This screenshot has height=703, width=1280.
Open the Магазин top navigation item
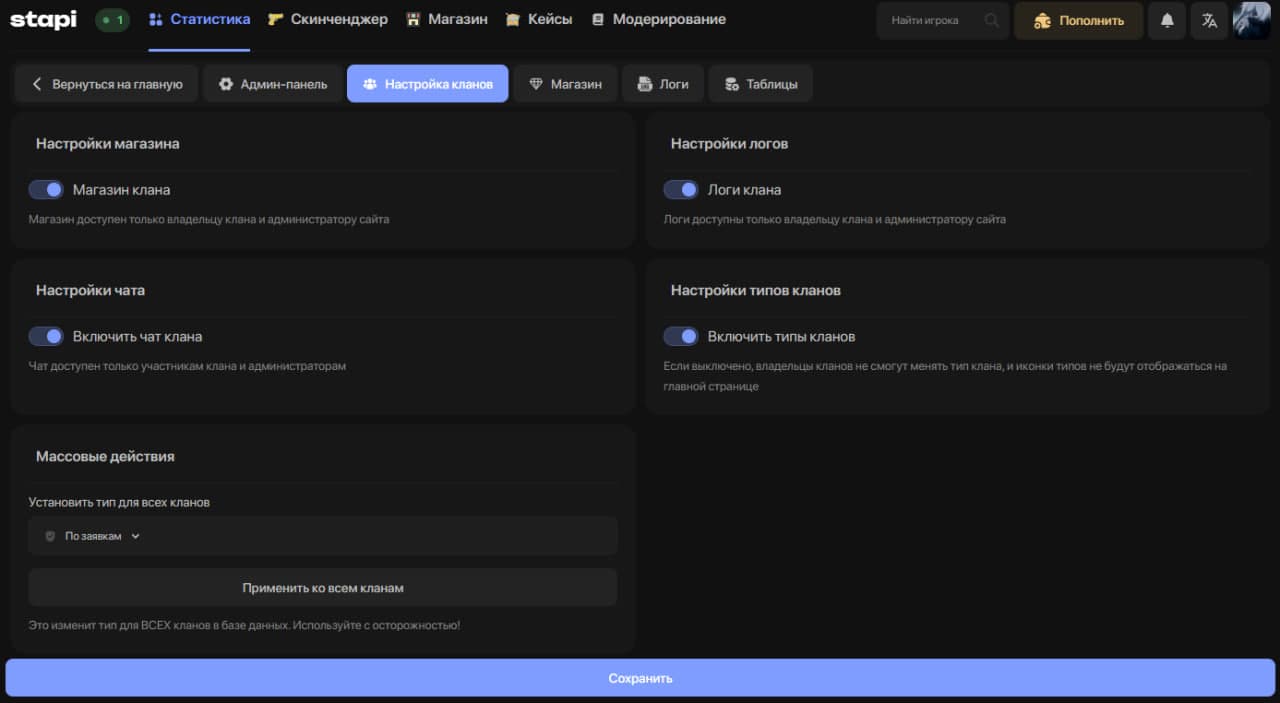447,19
